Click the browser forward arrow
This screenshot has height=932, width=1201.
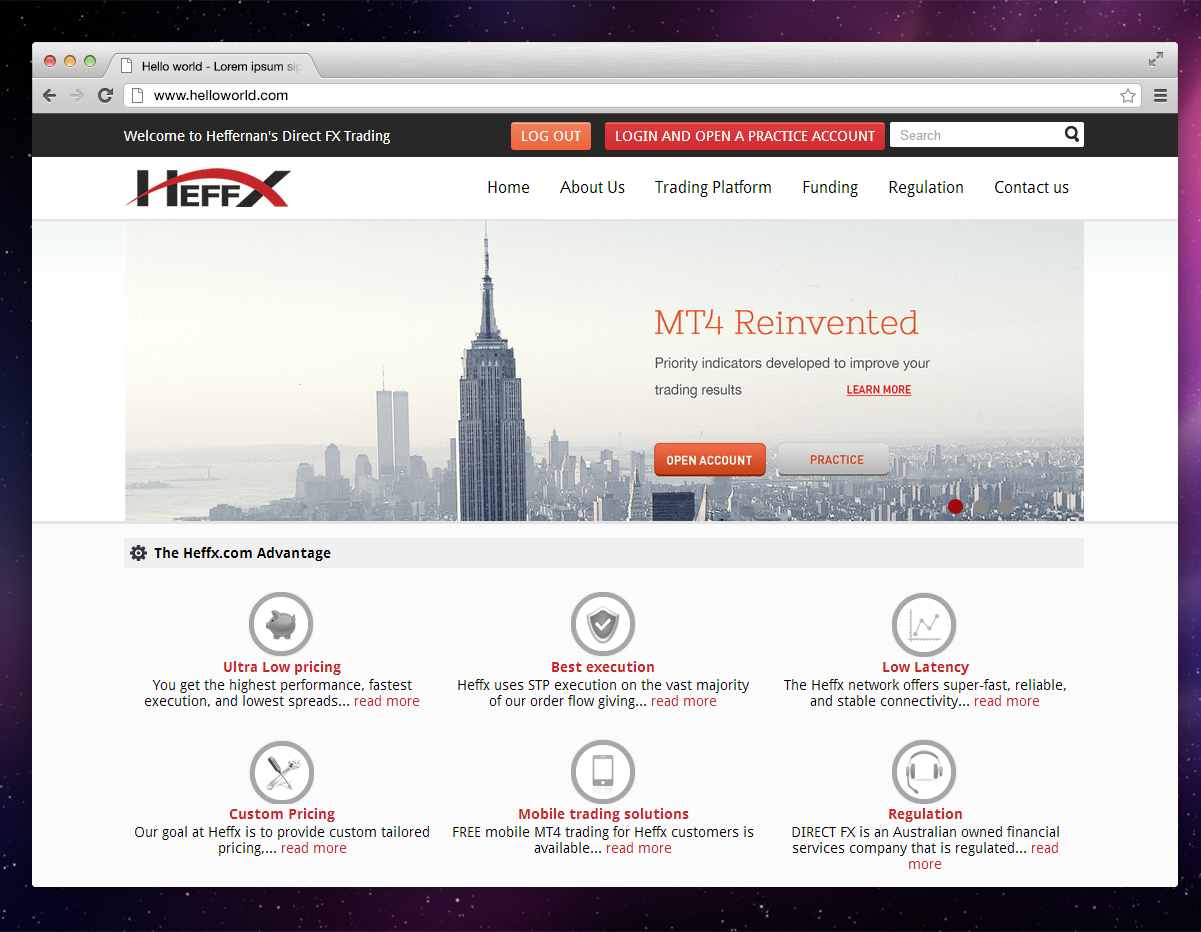pos(77,96)
